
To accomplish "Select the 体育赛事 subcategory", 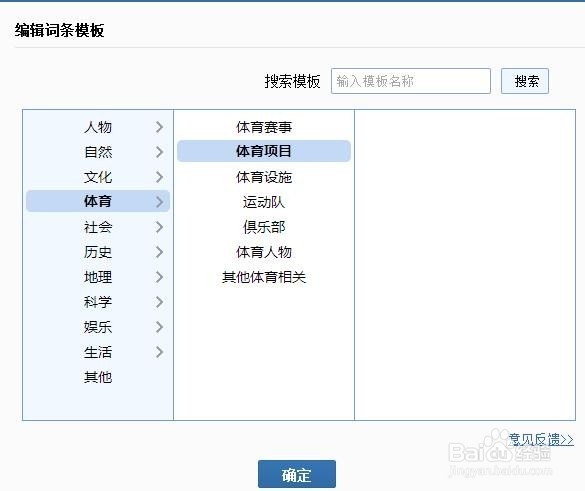I will click(x=264, y=127).
